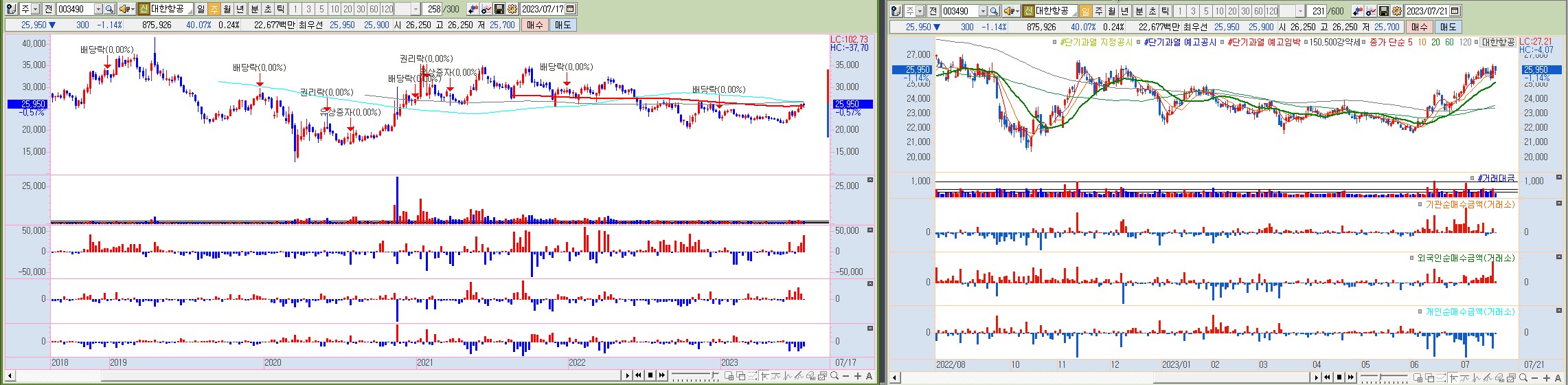Click the play button in left chart footer

(x=627, y=375)
